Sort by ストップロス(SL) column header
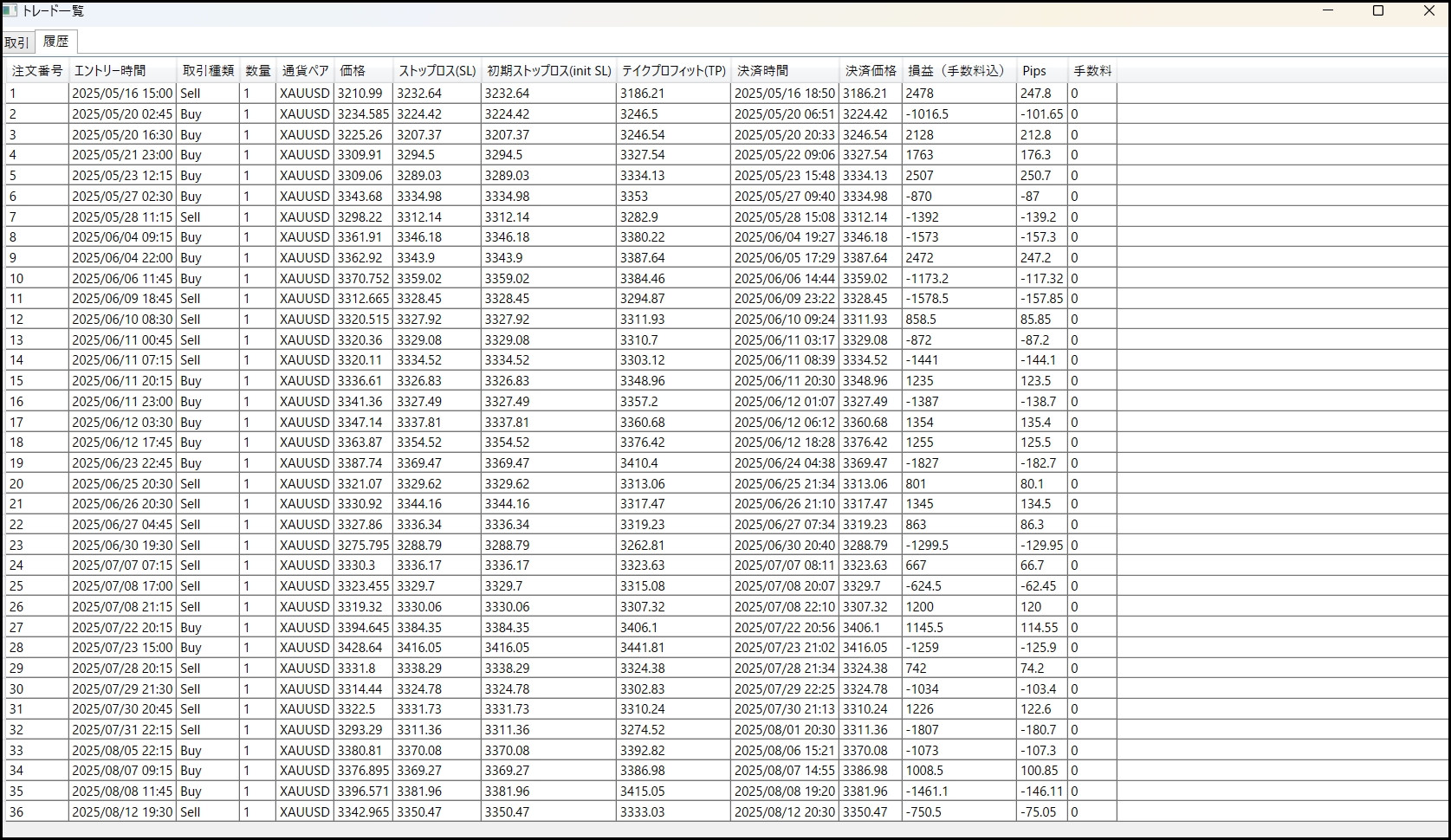 pos(437,71)
